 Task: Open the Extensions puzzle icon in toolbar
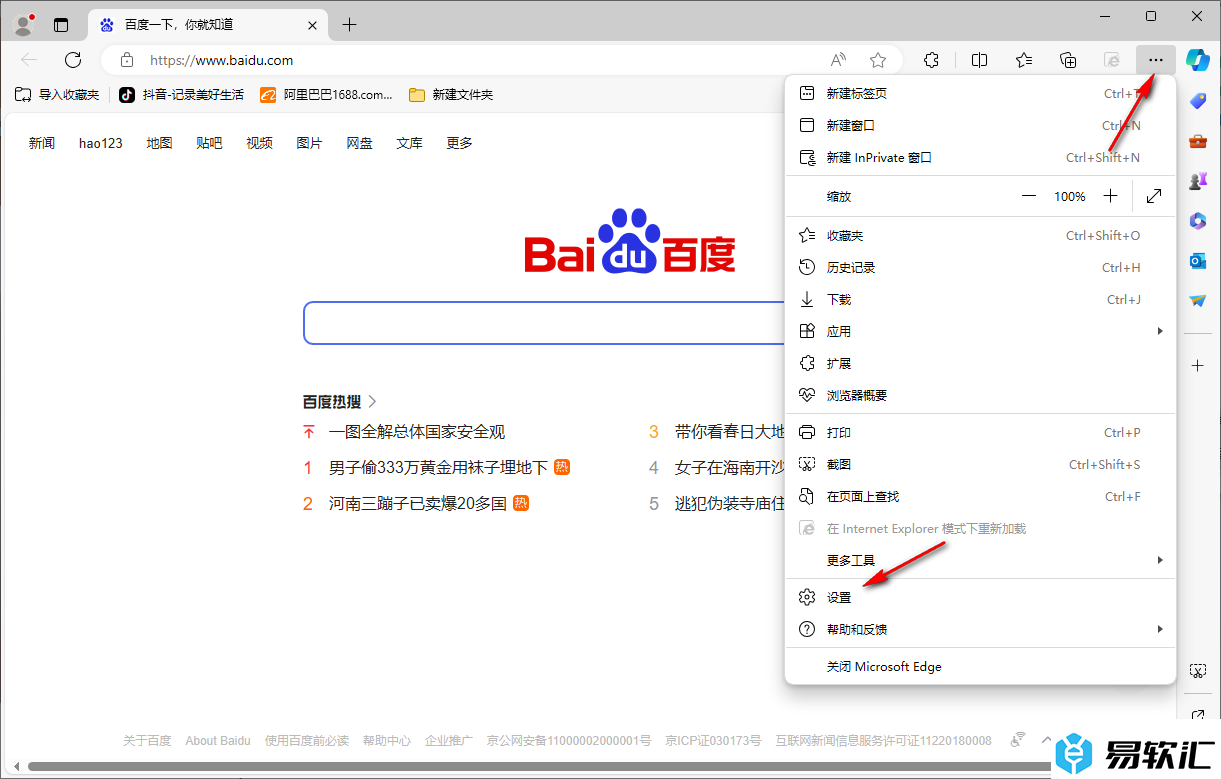tap(931, 60)
